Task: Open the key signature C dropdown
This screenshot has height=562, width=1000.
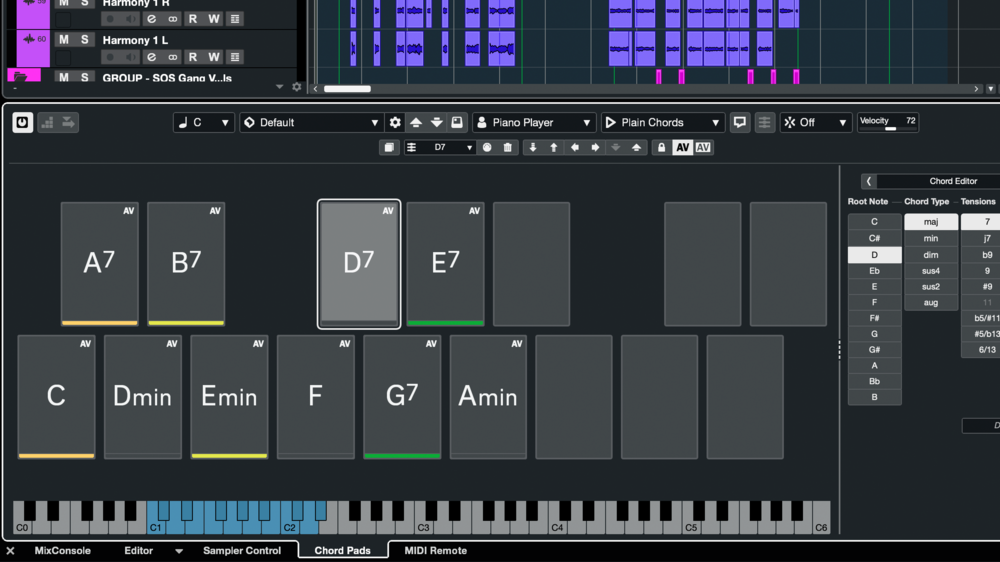Action: pyautogui.click(x=204, y=122)
